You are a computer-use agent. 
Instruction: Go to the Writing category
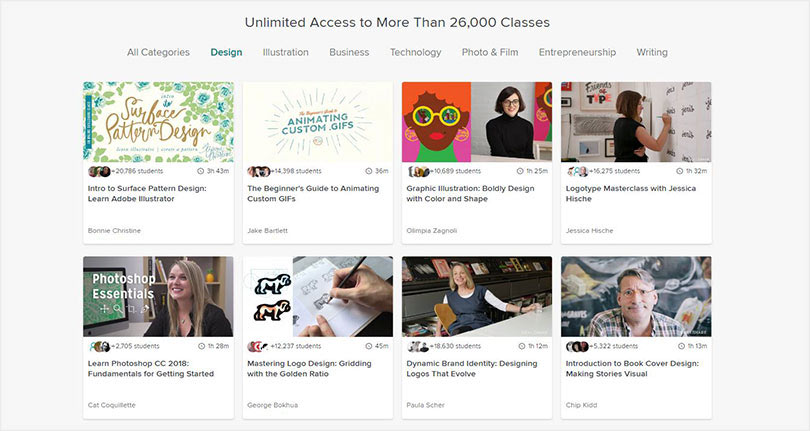(x=652, y=52)
